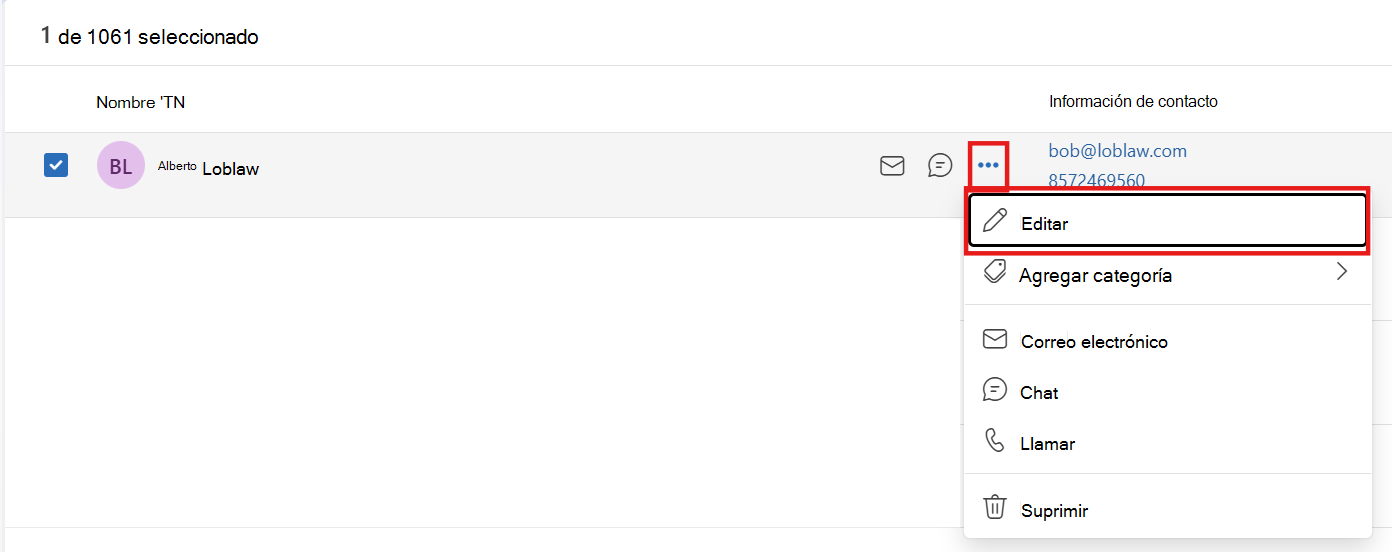Image resolution: width=1392 pixels, height=552 pixels.
Task: Click the phone icon beside Llamar
Action: click(995, 441)
